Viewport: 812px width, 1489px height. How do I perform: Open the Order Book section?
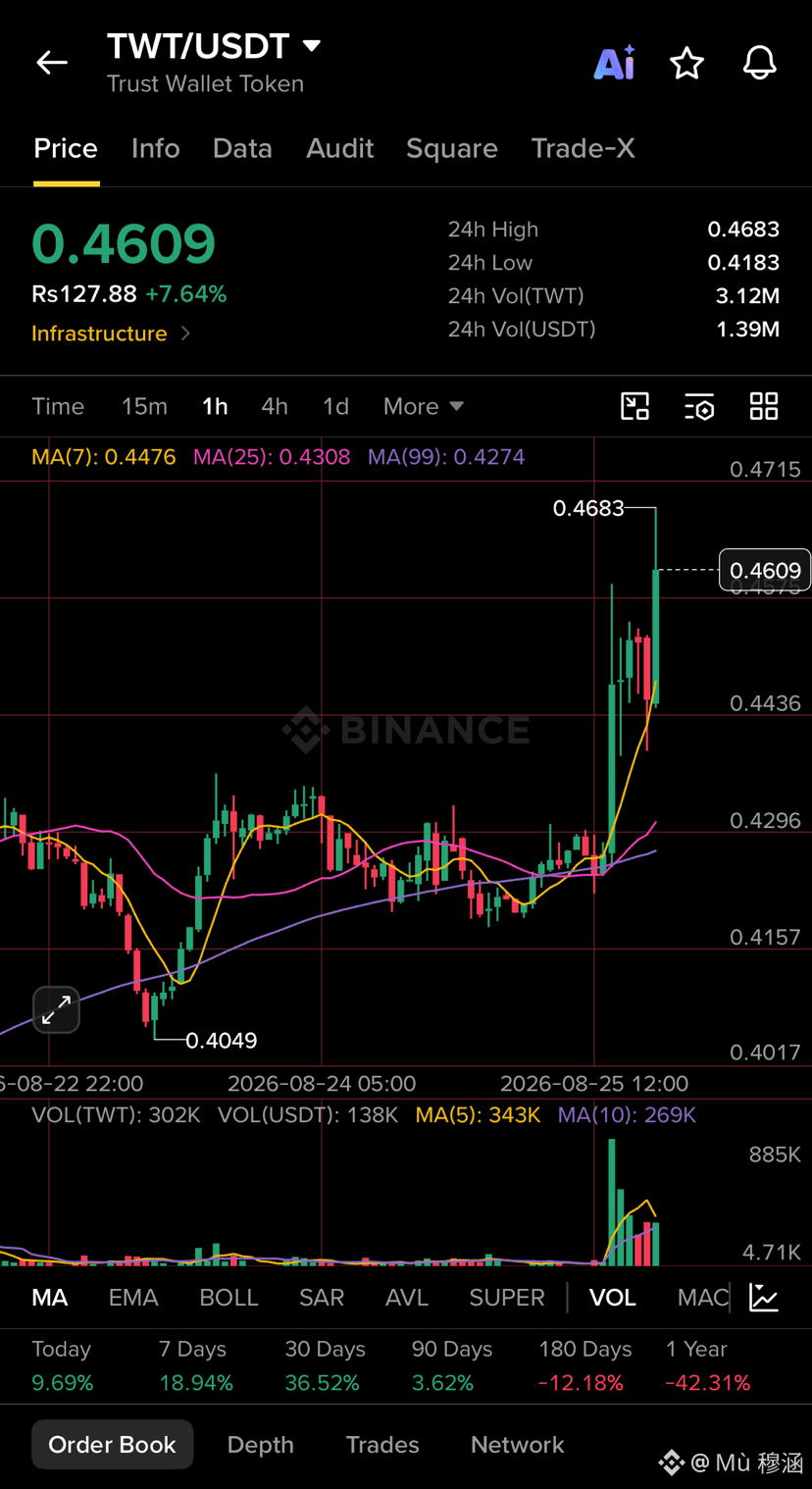[x=112, y=1444]
